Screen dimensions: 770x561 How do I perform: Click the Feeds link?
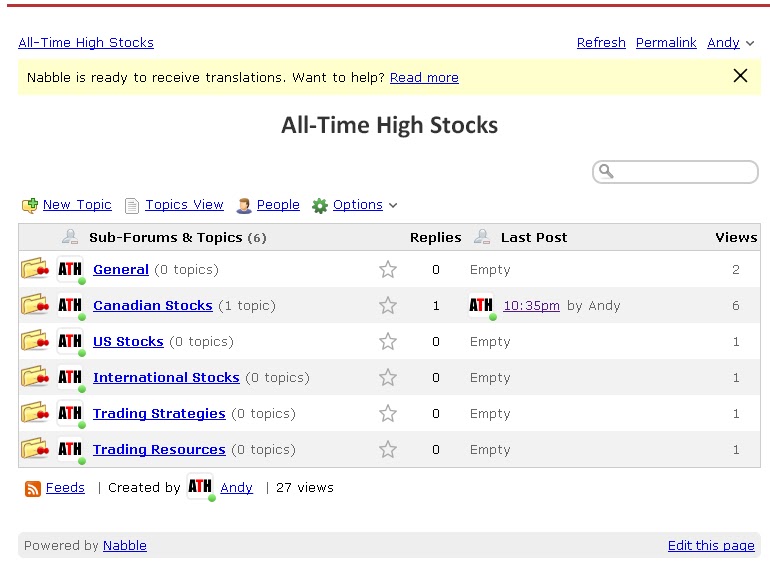tap(65, 487)
